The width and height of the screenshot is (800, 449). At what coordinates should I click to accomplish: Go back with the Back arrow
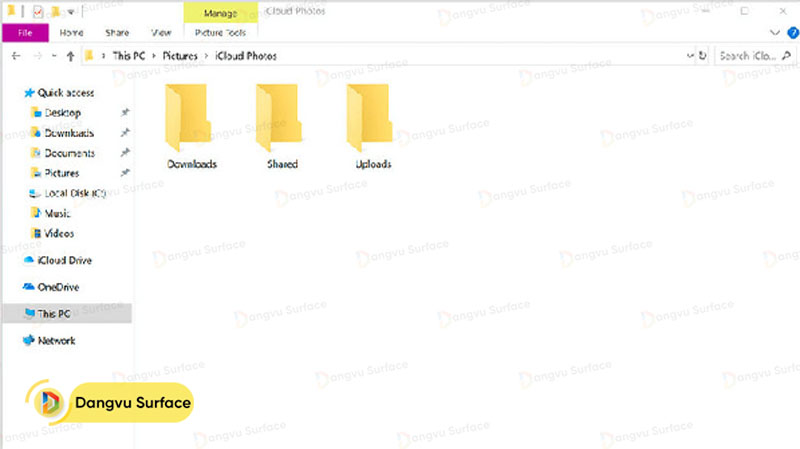pyautogui.click(x=16, y=56)
